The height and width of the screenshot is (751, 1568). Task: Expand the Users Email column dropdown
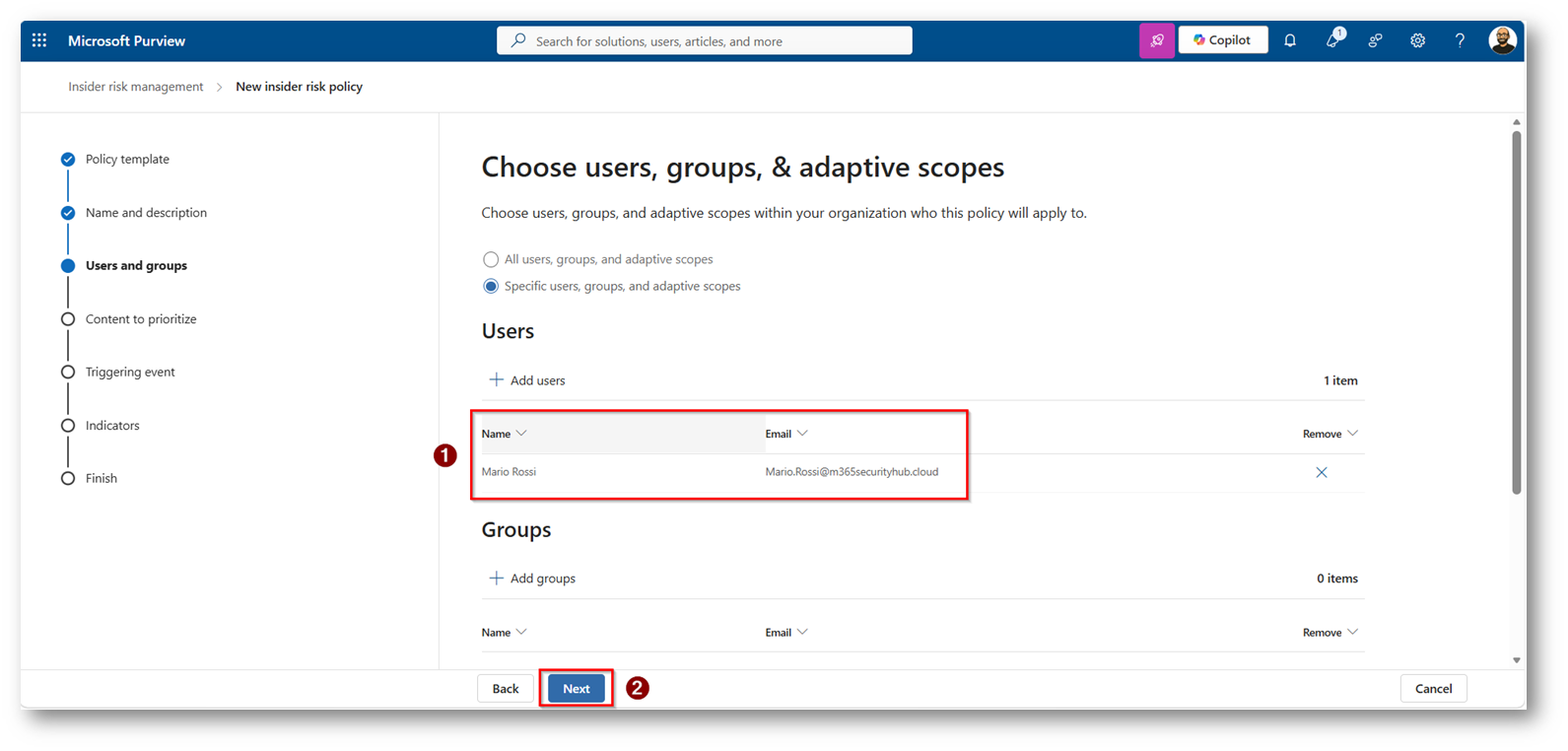(802, 434)
